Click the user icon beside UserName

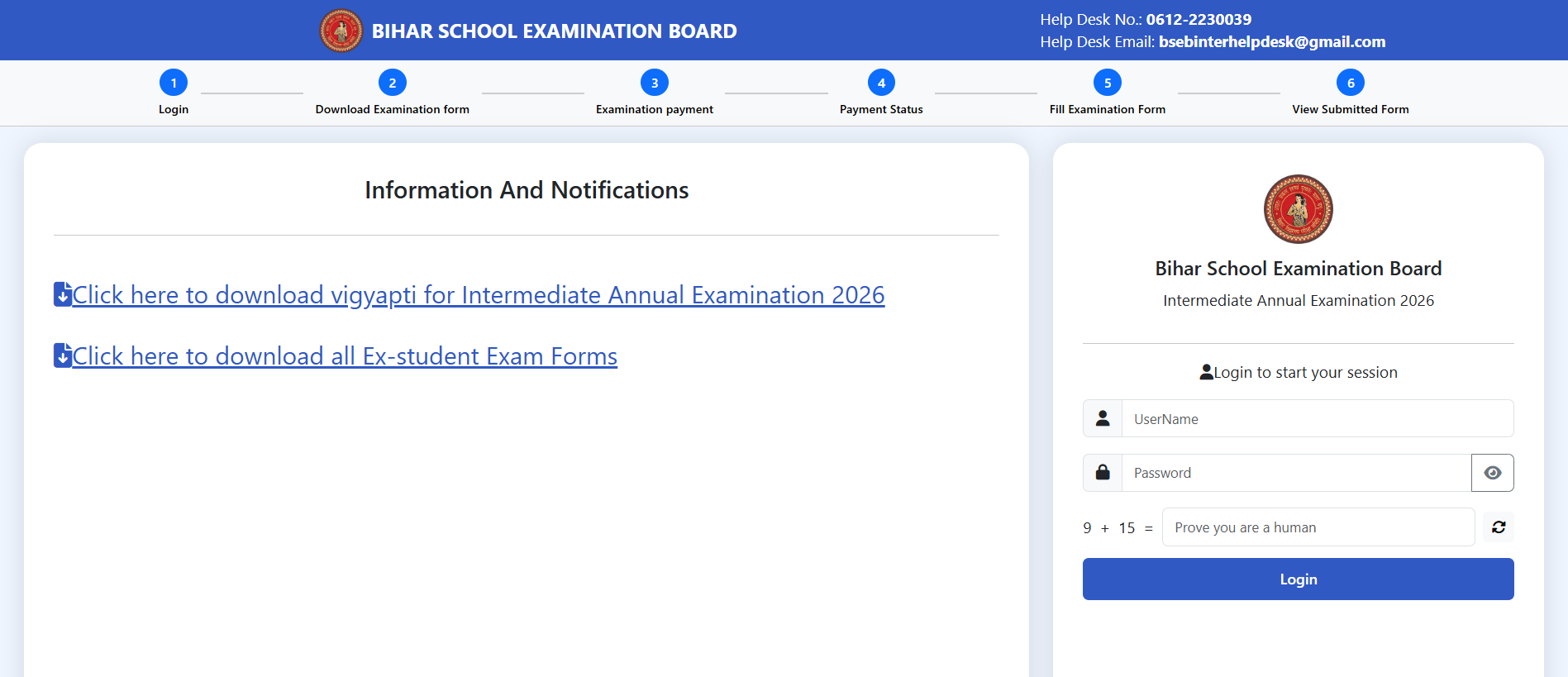pyautogui.click(x=1103, y=418)
